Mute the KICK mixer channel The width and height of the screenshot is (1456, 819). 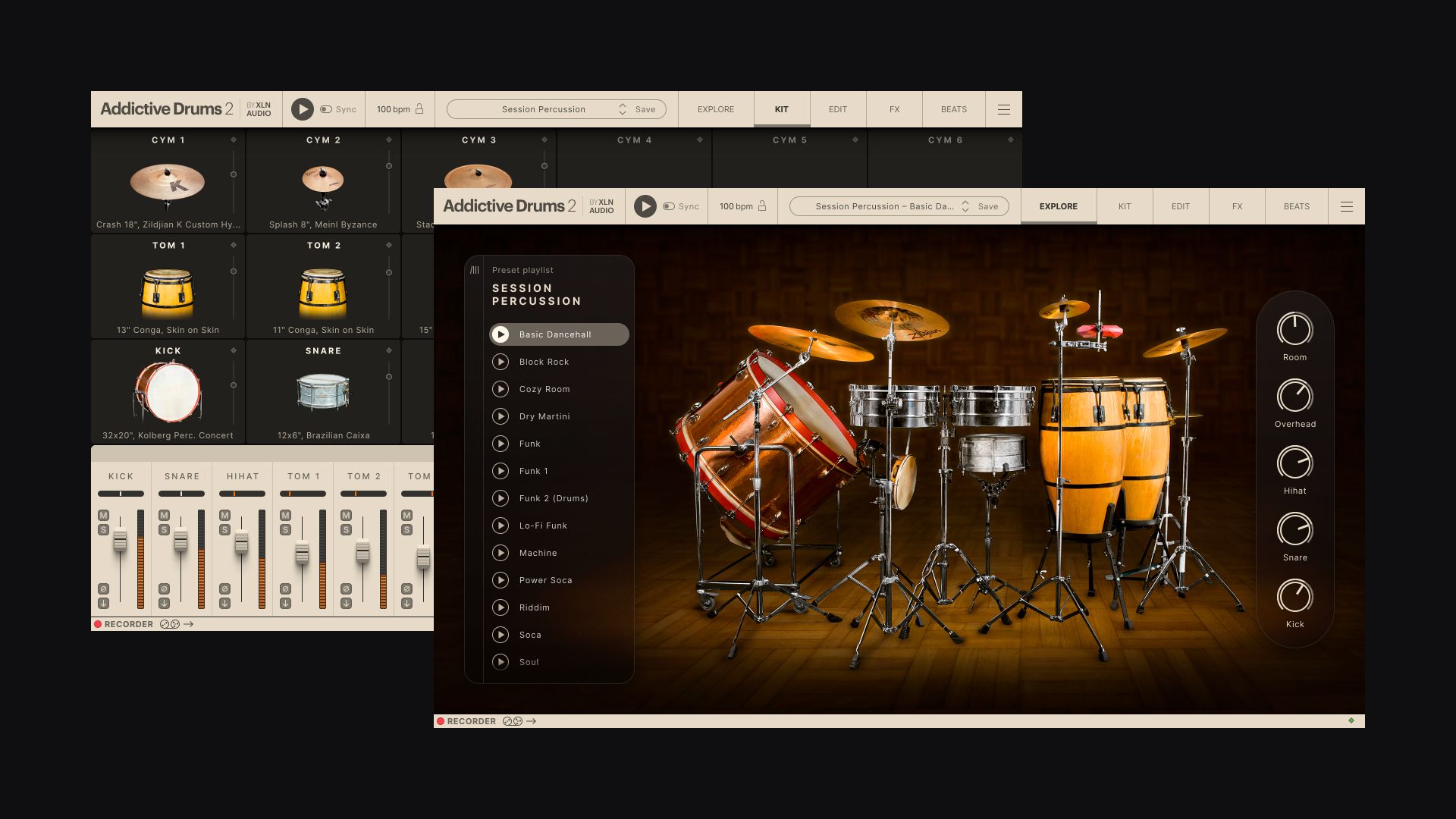[x=103, y=516]
